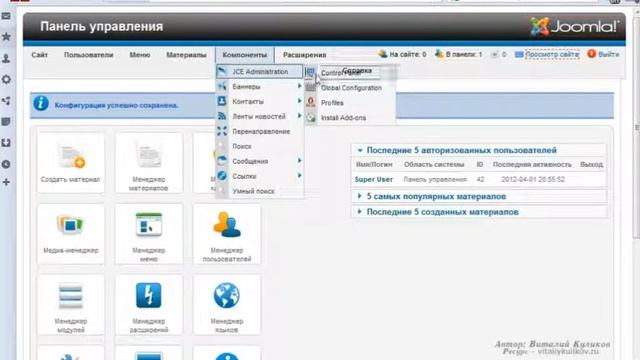Collapse Последние 5 авторизованных пользователей panel
This screenshot has height=360, width=640.
click(360, 150)
